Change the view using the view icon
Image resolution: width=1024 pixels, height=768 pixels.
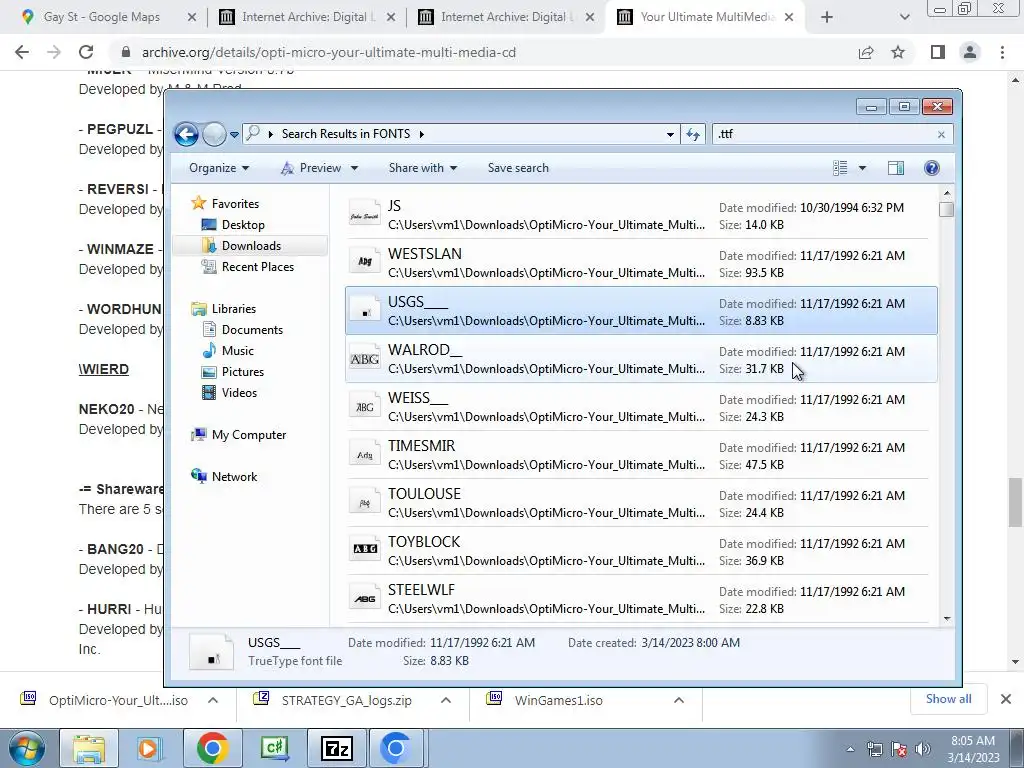pyautogui.click(x=840, y=168)
